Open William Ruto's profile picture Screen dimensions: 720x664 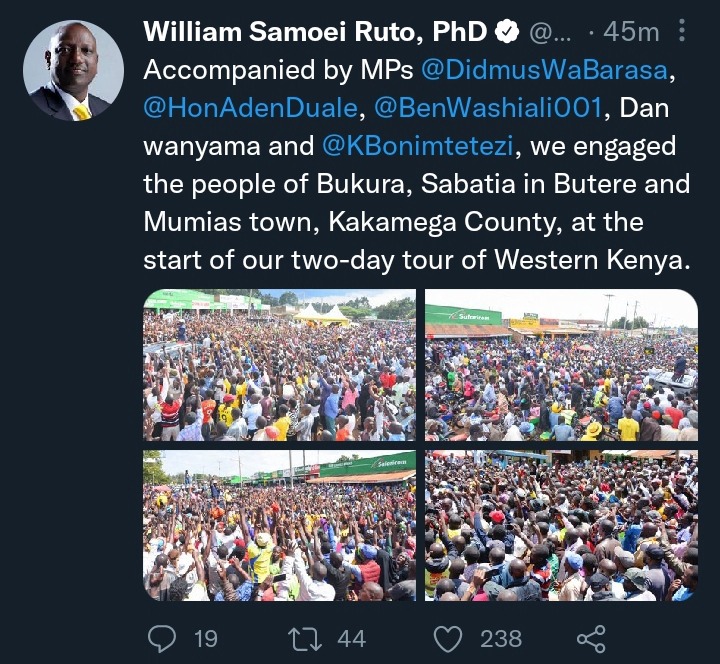[x=73, y=70]
